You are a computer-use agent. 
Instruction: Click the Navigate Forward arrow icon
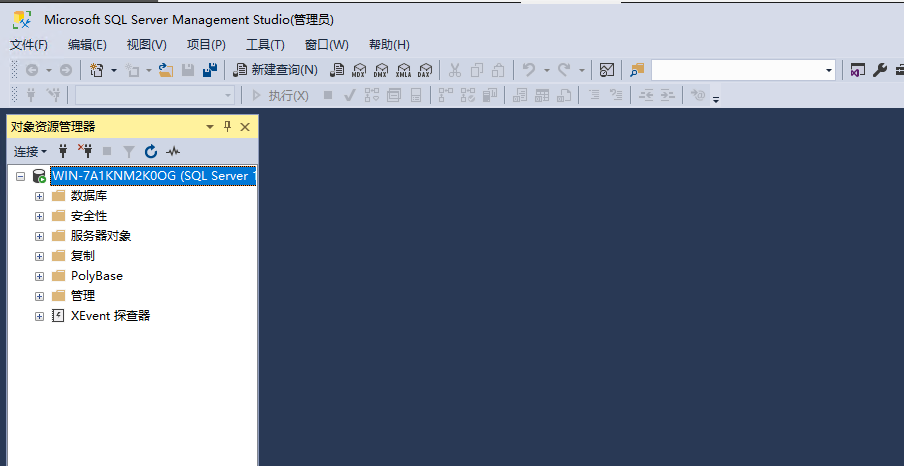click(x=66, y=70)
